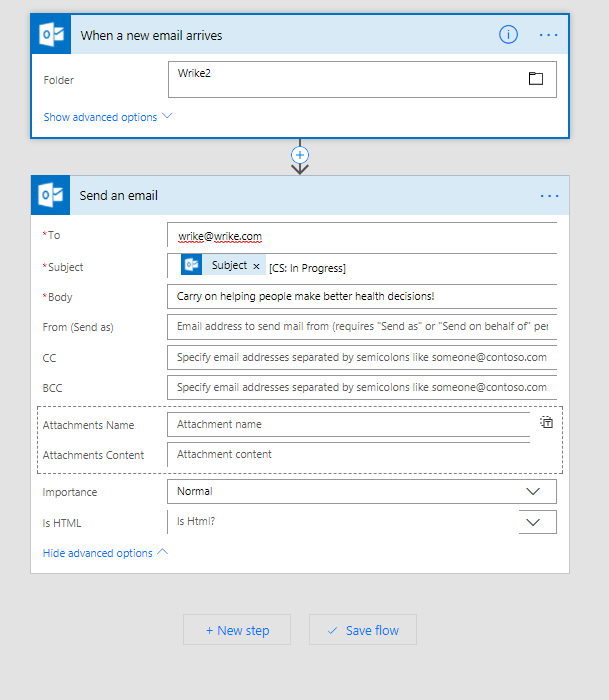Click the Outlook icon on trigger card
This screenshot has height=700, width=609.
52,35
